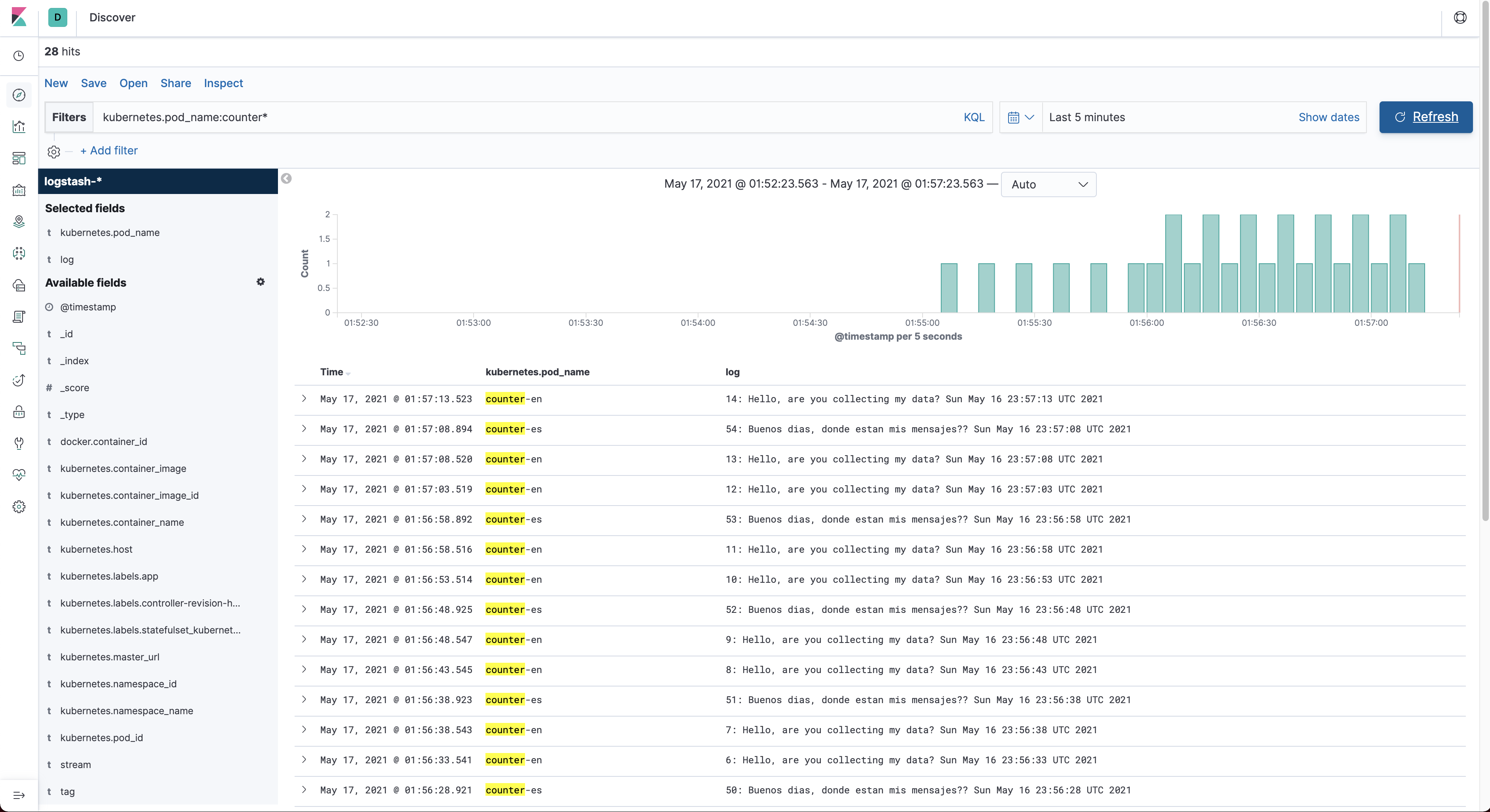1490x812 pixels.
Task: Open Stack Monitoring heartbeat icon
Action: (19, 475)
